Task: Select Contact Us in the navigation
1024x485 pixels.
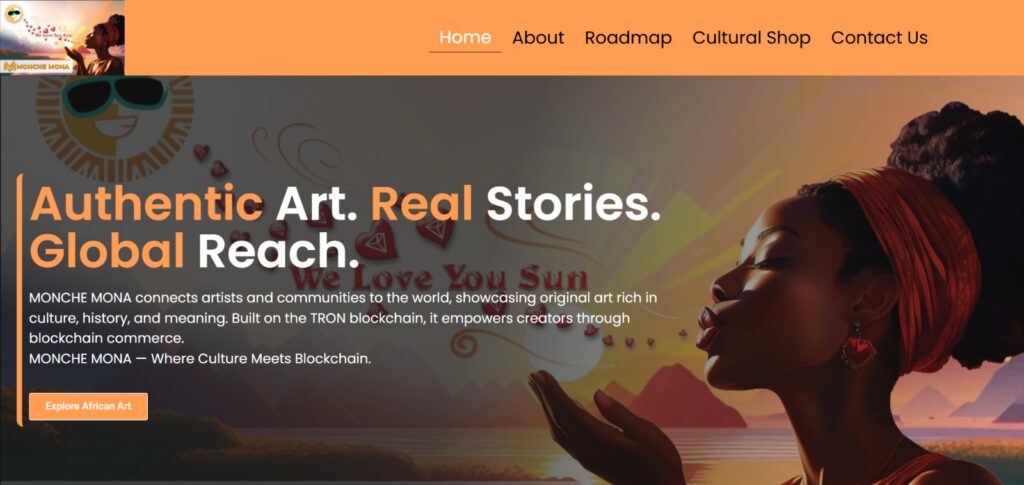Action: pyautogui.click(x=879, y=38)
